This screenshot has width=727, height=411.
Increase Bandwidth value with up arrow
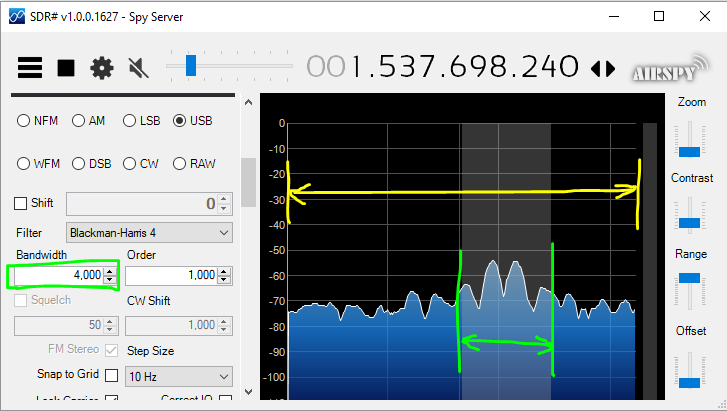pos(110,270)
